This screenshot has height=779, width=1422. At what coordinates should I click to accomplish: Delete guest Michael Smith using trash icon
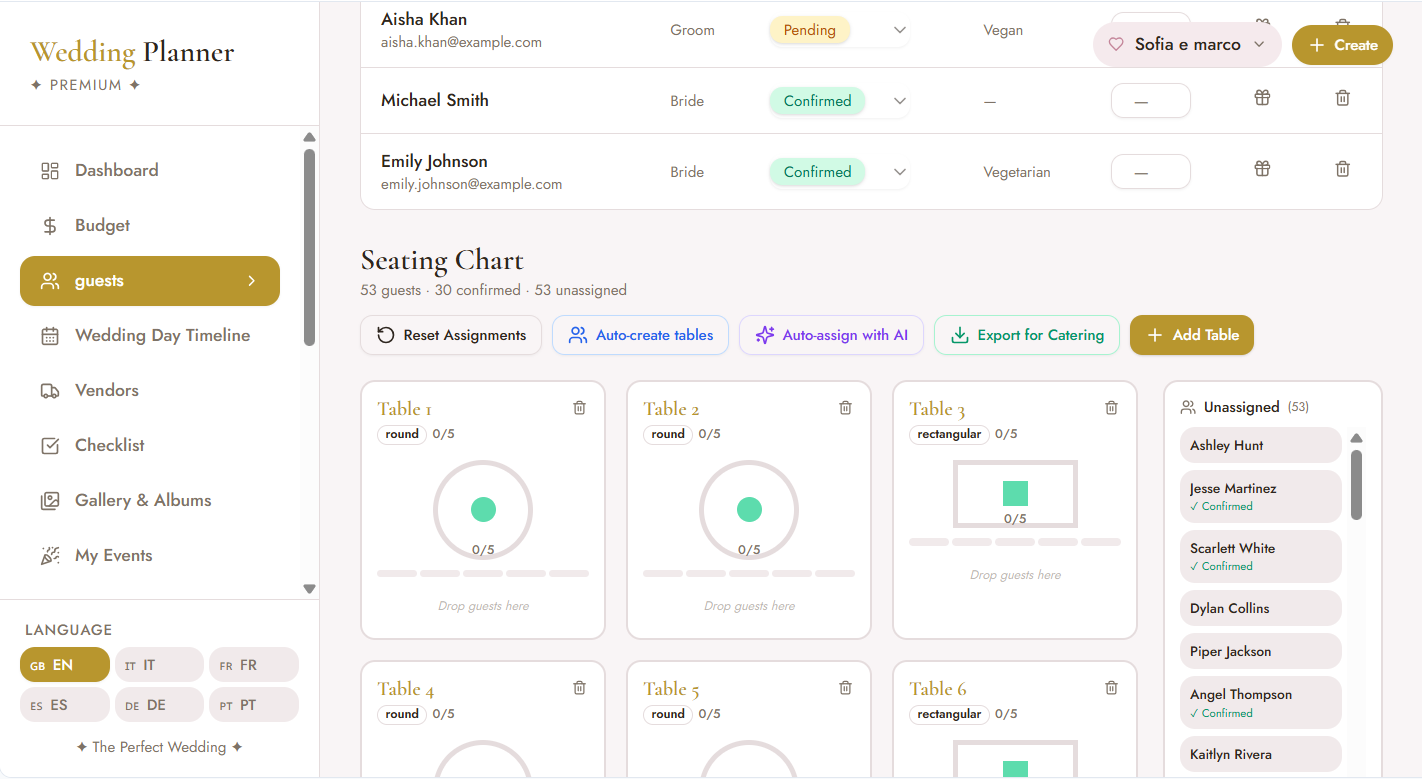click(x=1343, y=98)
